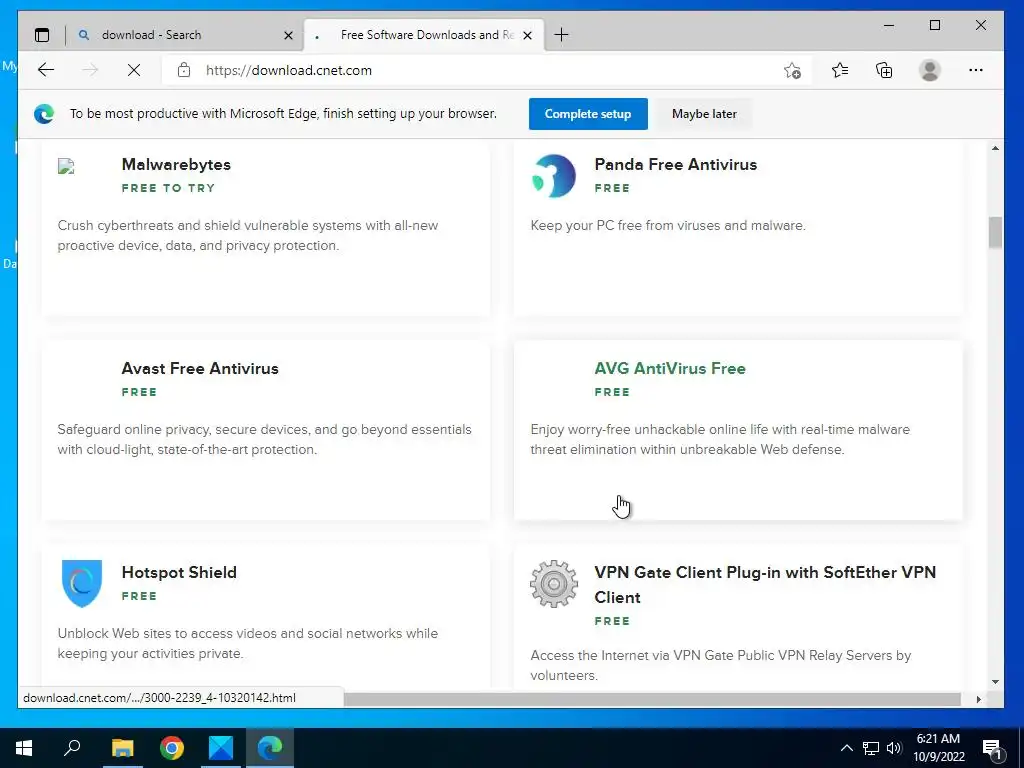Click the Microsoft Edge taskbar icon
The height and width of the screenshot is (768, 1024).
[x=270, y=748]
